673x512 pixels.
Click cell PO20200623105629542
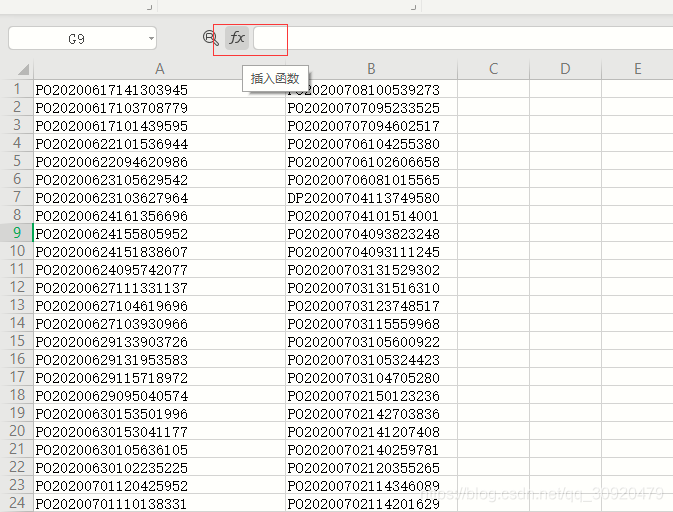click(160, 179)
